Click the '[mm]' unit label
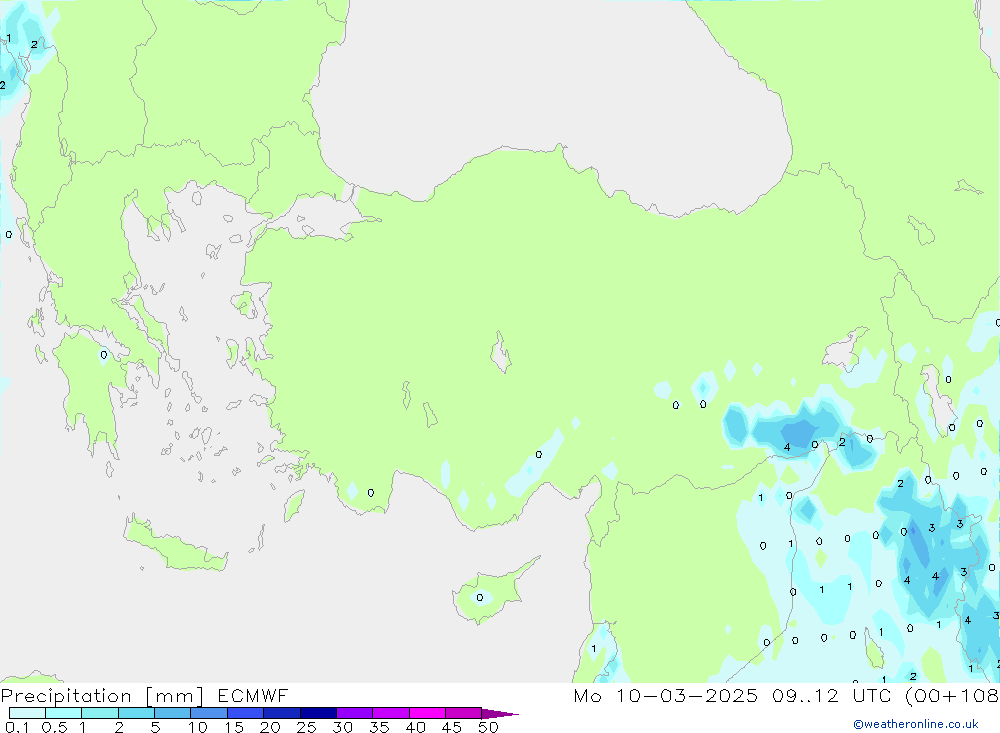Screen dimensions: 1000x733 click(175, 695)
